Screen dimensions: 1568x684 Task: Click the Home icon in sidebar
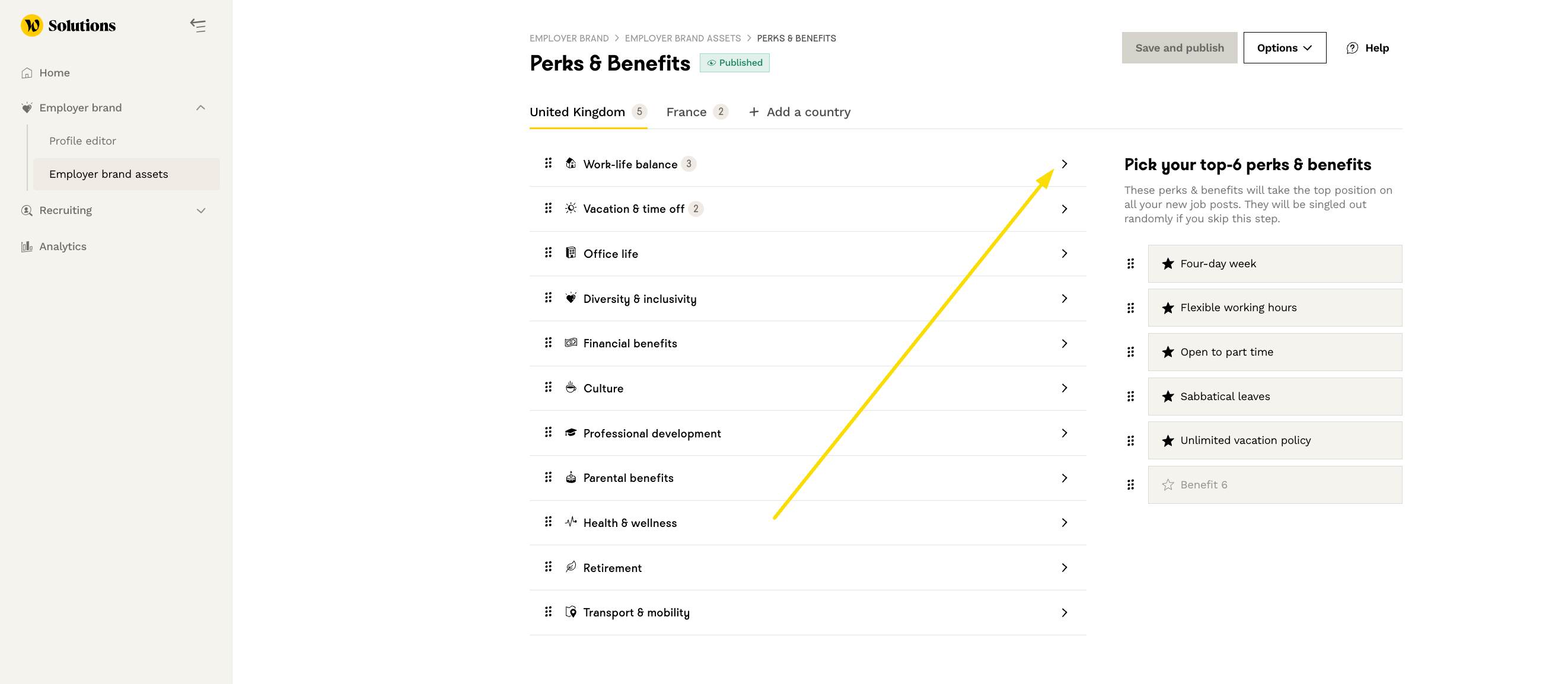27,73
